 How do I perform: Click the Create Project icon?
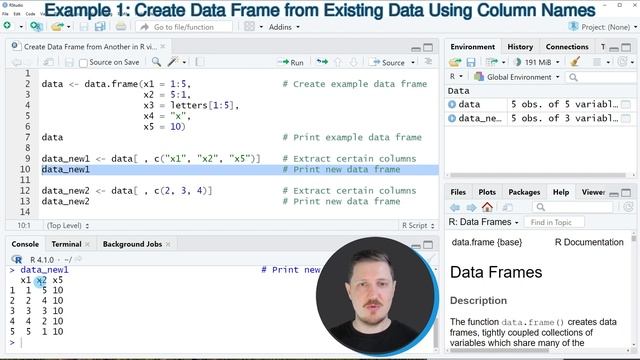36,27
